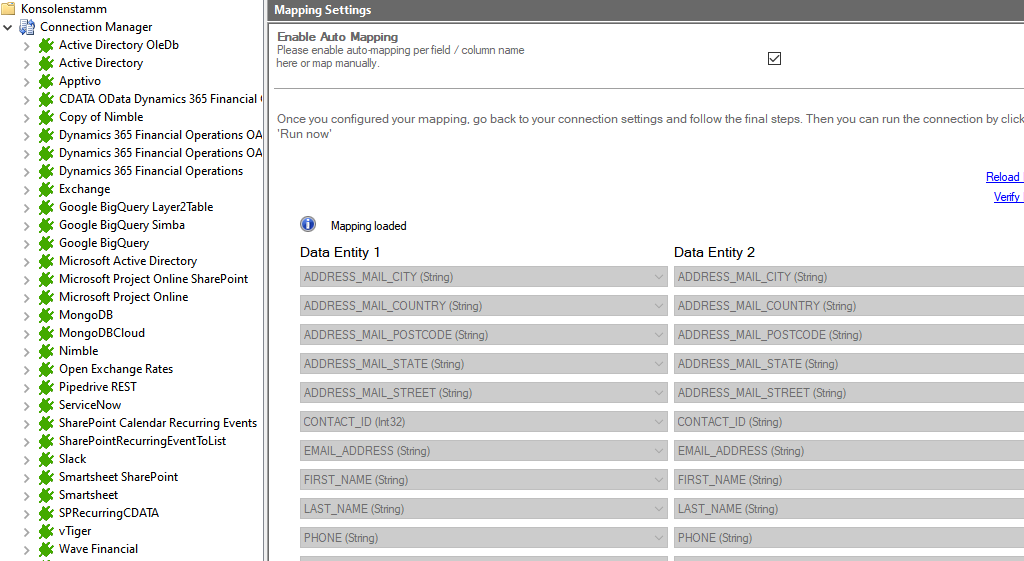Click the Wave Financial connection icon
The height and width of the screenshot is (561, 1024).
[x=46, y=549]
